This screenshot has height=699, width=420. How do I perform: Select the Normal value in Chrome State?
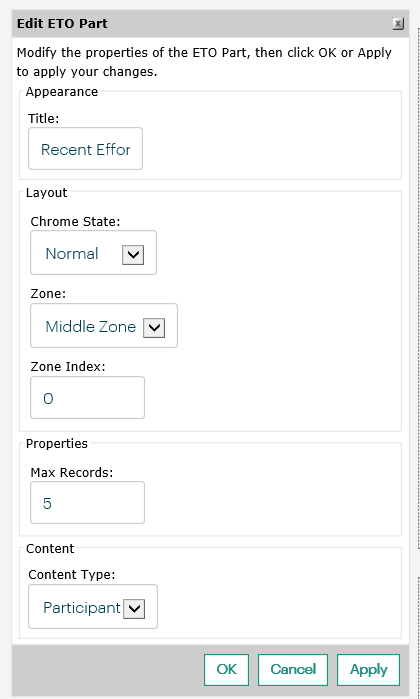[72, 254]
